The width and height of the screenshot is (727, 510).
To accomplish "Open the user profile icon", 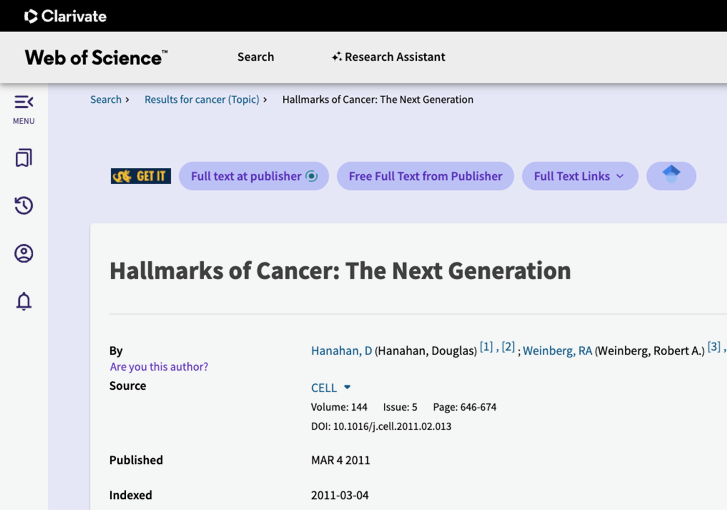I will pos(24,254).
